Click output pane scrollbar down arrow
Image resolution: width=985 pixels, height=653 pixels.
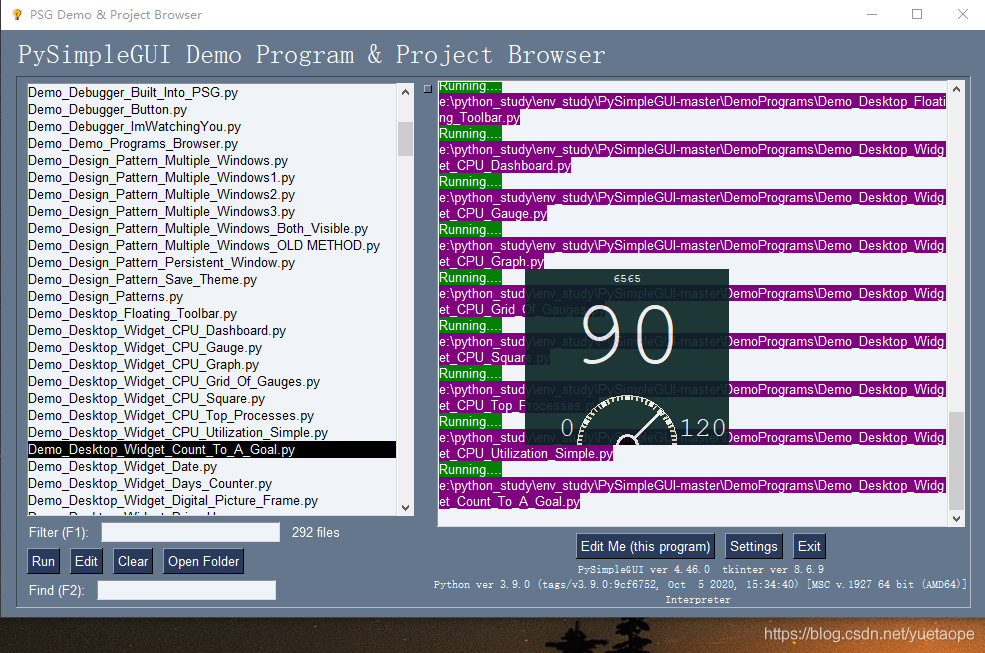coord(956,519)
